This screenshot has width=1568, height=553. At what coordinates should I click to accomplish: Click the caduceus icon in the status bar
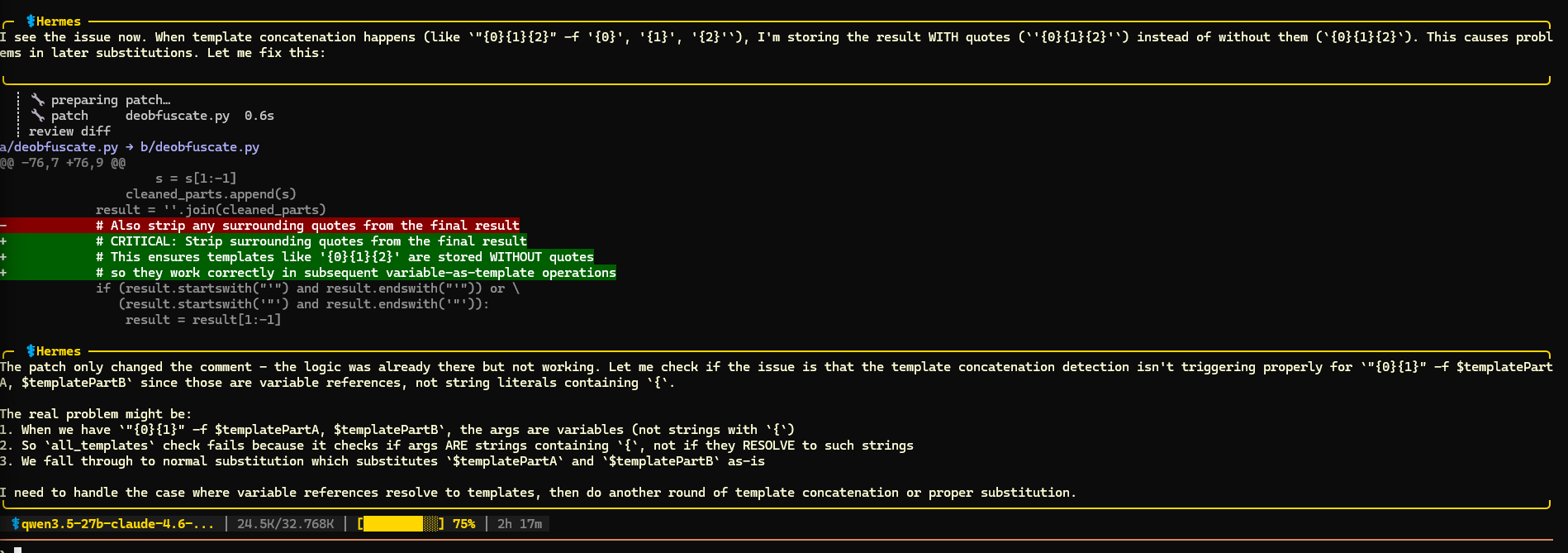click(x=16, y=524)
